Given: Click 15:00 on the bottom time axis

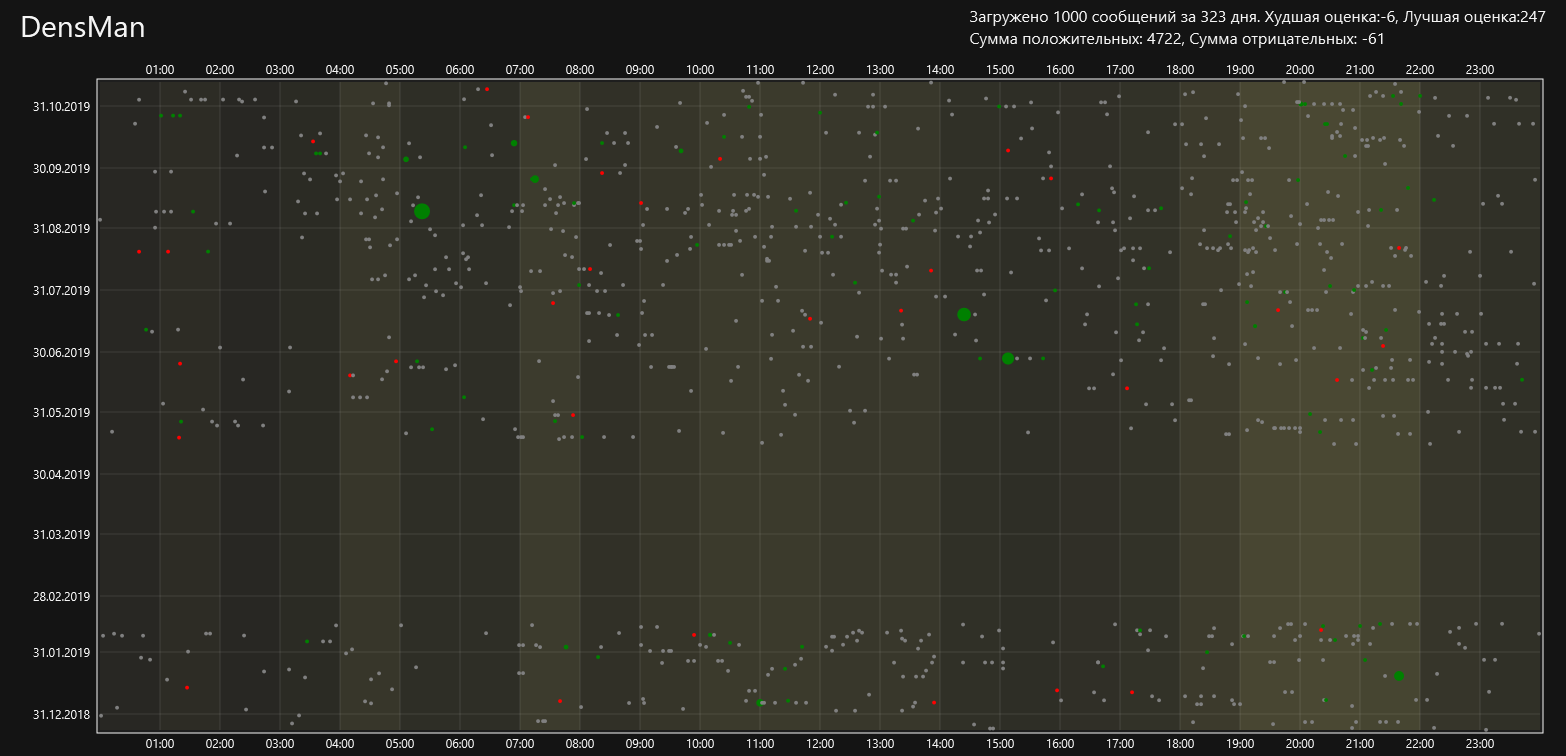Looking at the screenshot, I should 1000,744.
